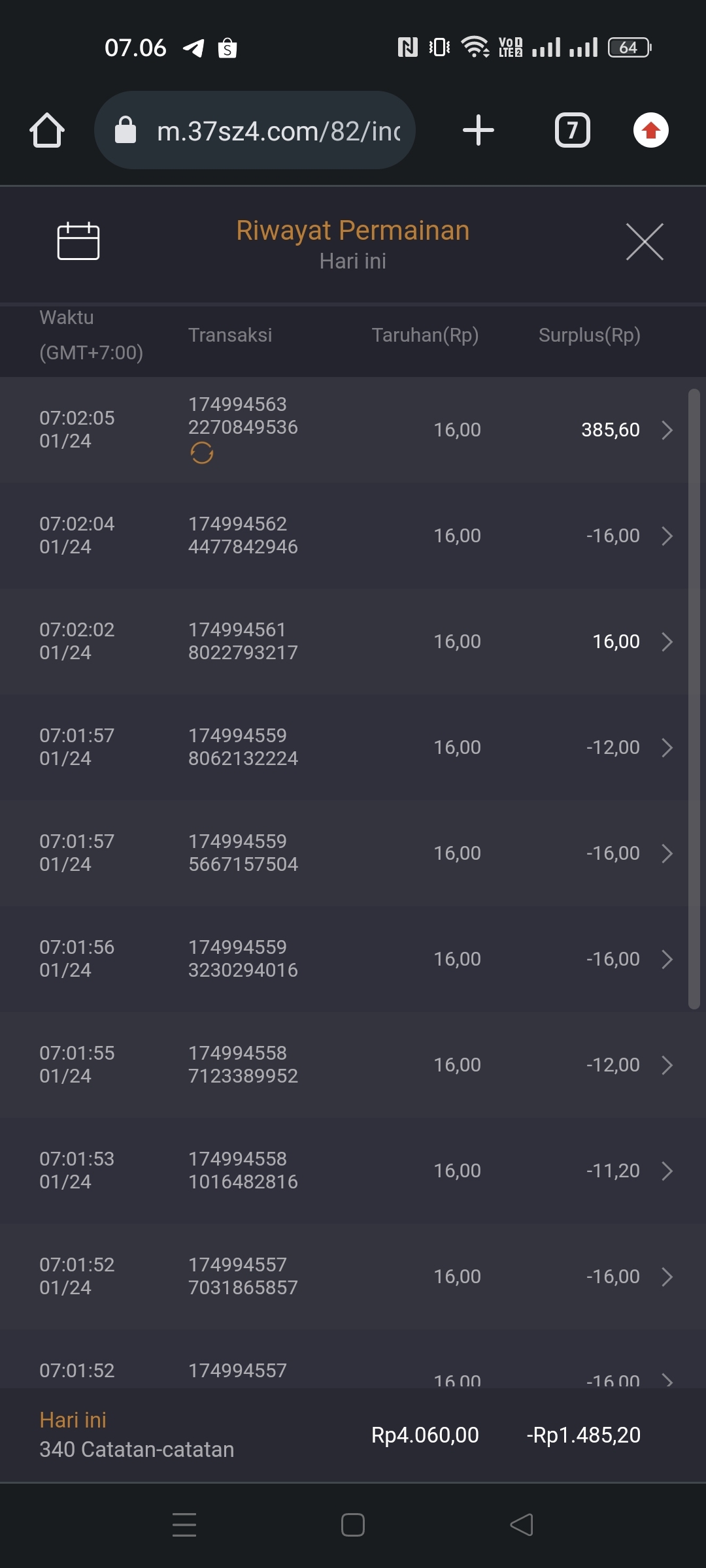Close the Riwayat Permainan panel

pyautogui.click(x=644, y=242)
